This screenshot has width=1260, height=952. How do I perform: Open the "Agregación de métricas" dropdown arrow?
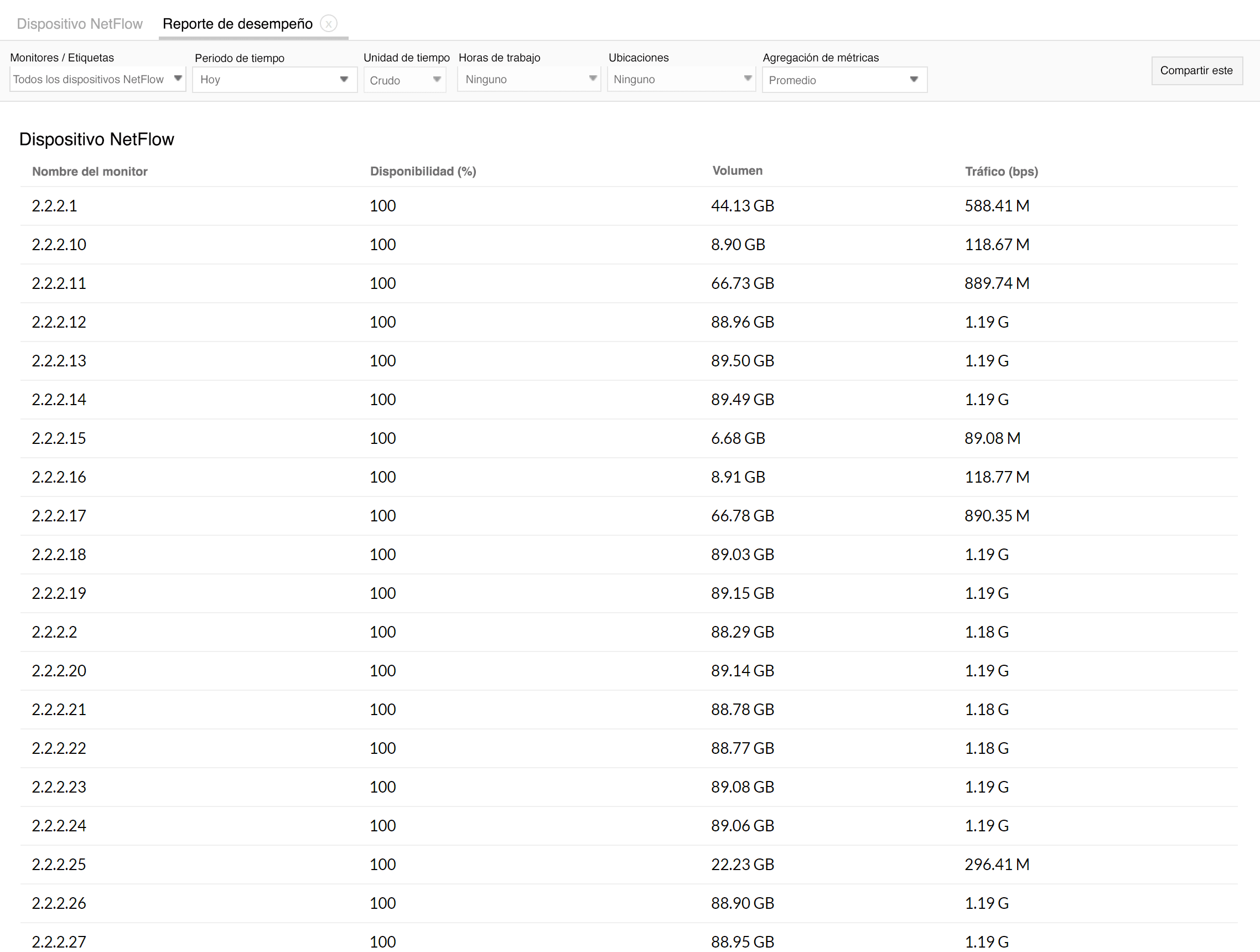pos(915,80)
